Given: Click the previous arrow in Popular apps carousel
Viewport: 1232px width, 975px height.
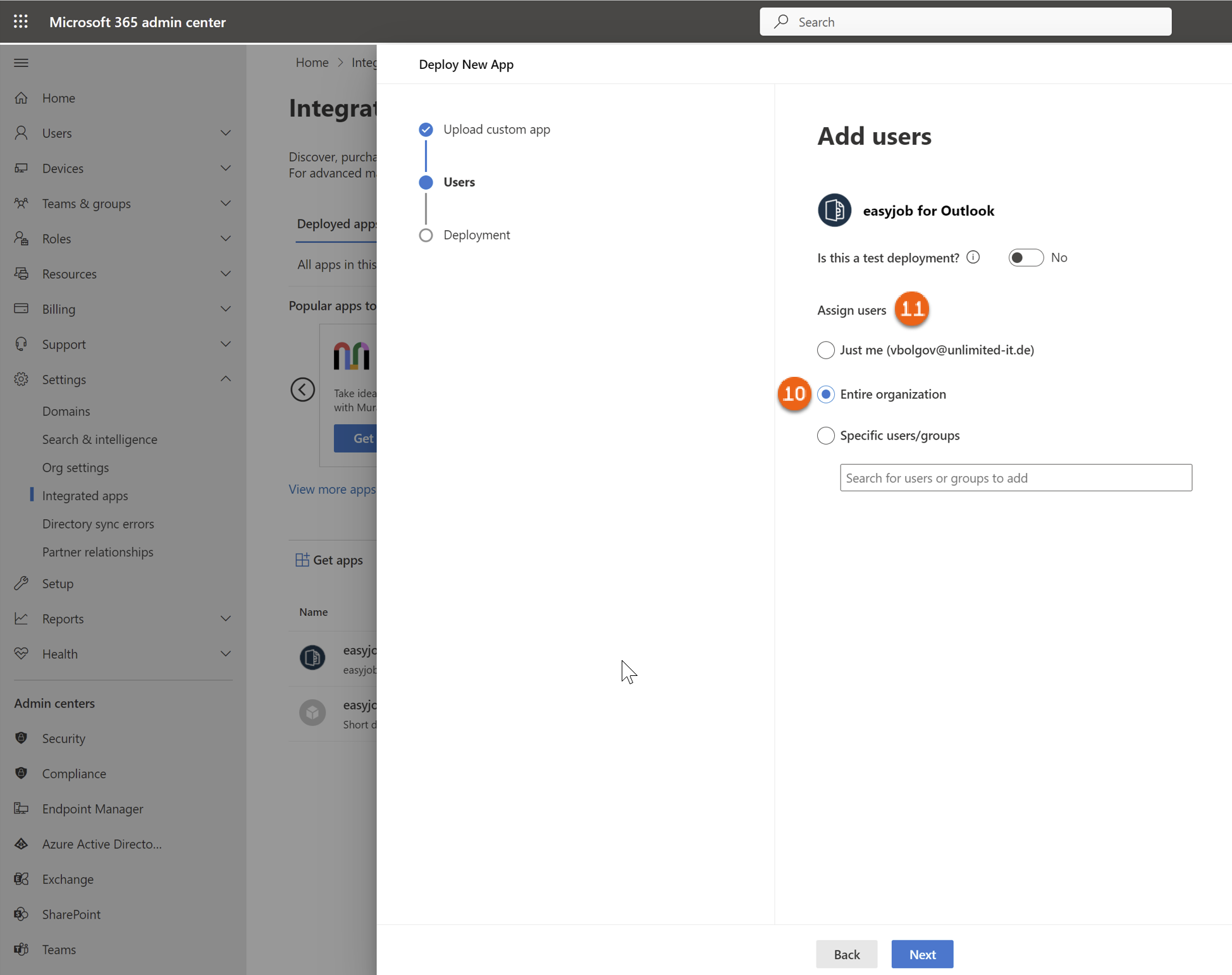Looking at the screenshot, I should coord(302,389).
